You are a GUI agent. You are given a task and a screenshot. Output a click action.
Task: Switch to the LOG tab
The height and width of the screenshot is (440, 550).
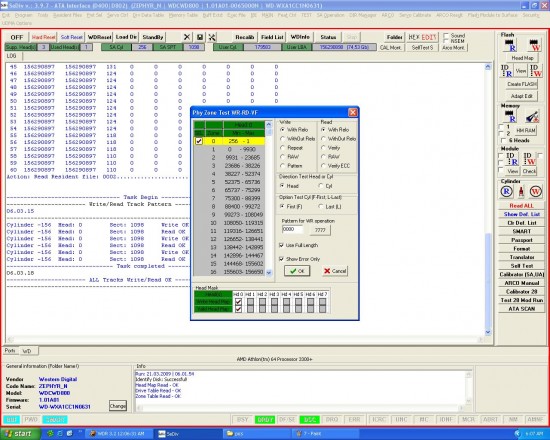click(12, 56)
